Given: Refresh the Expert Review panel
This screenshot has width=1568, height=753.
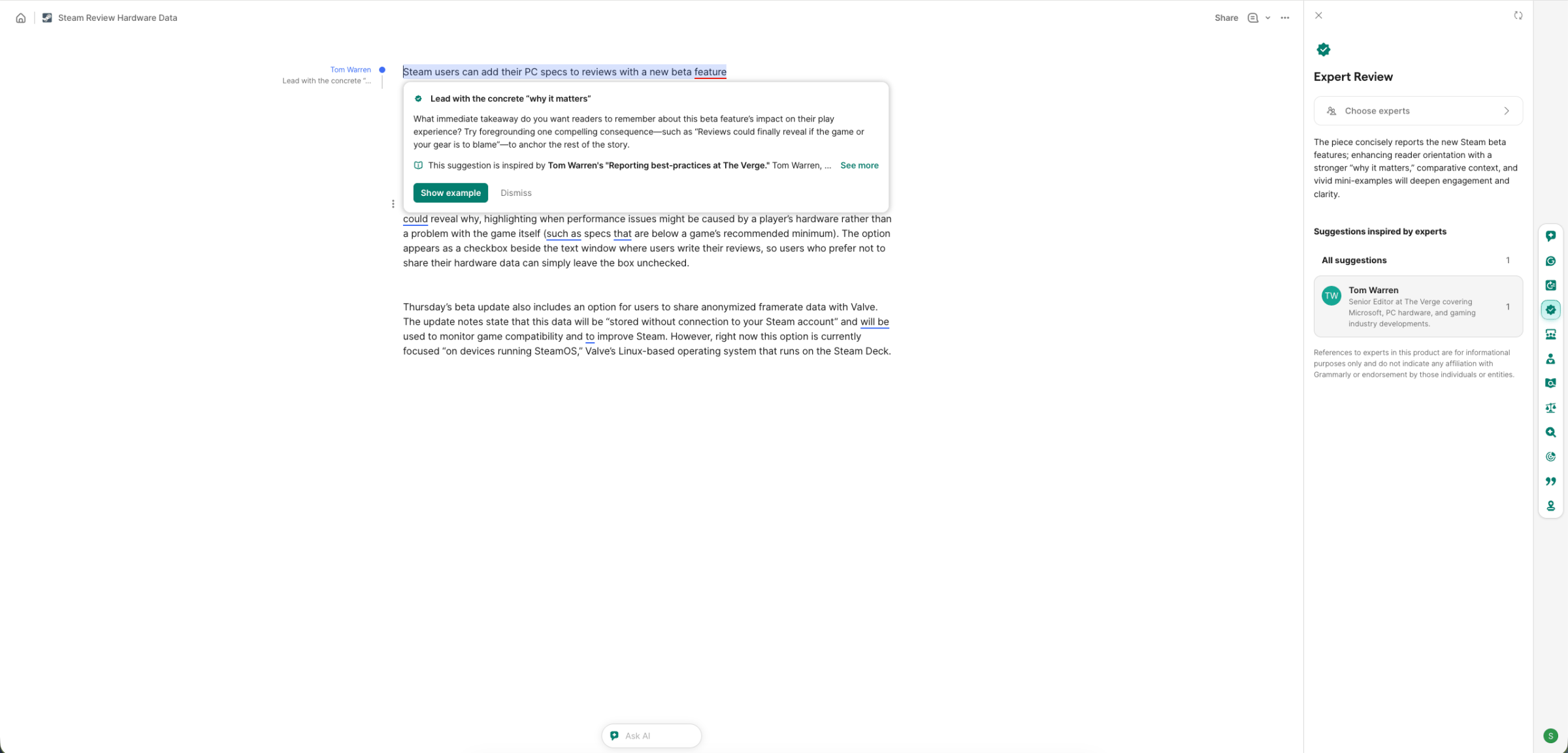Looking at the screenshot, I should (1518, 16).
